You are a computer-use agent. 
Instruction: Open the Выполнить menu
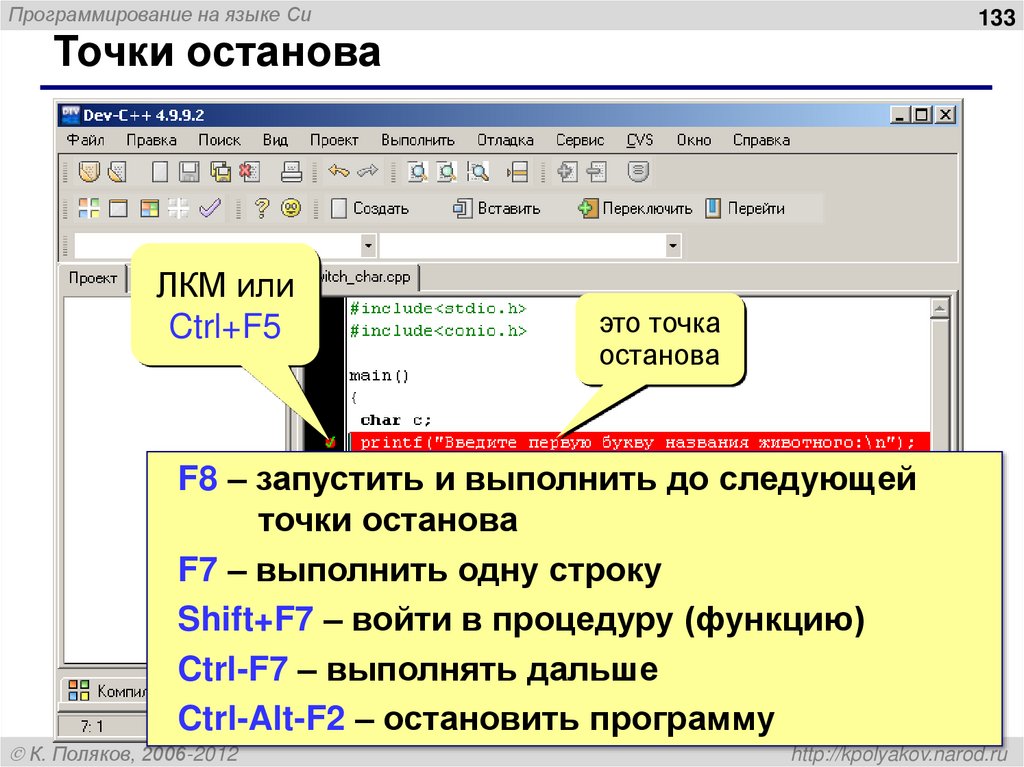point(418,140)
